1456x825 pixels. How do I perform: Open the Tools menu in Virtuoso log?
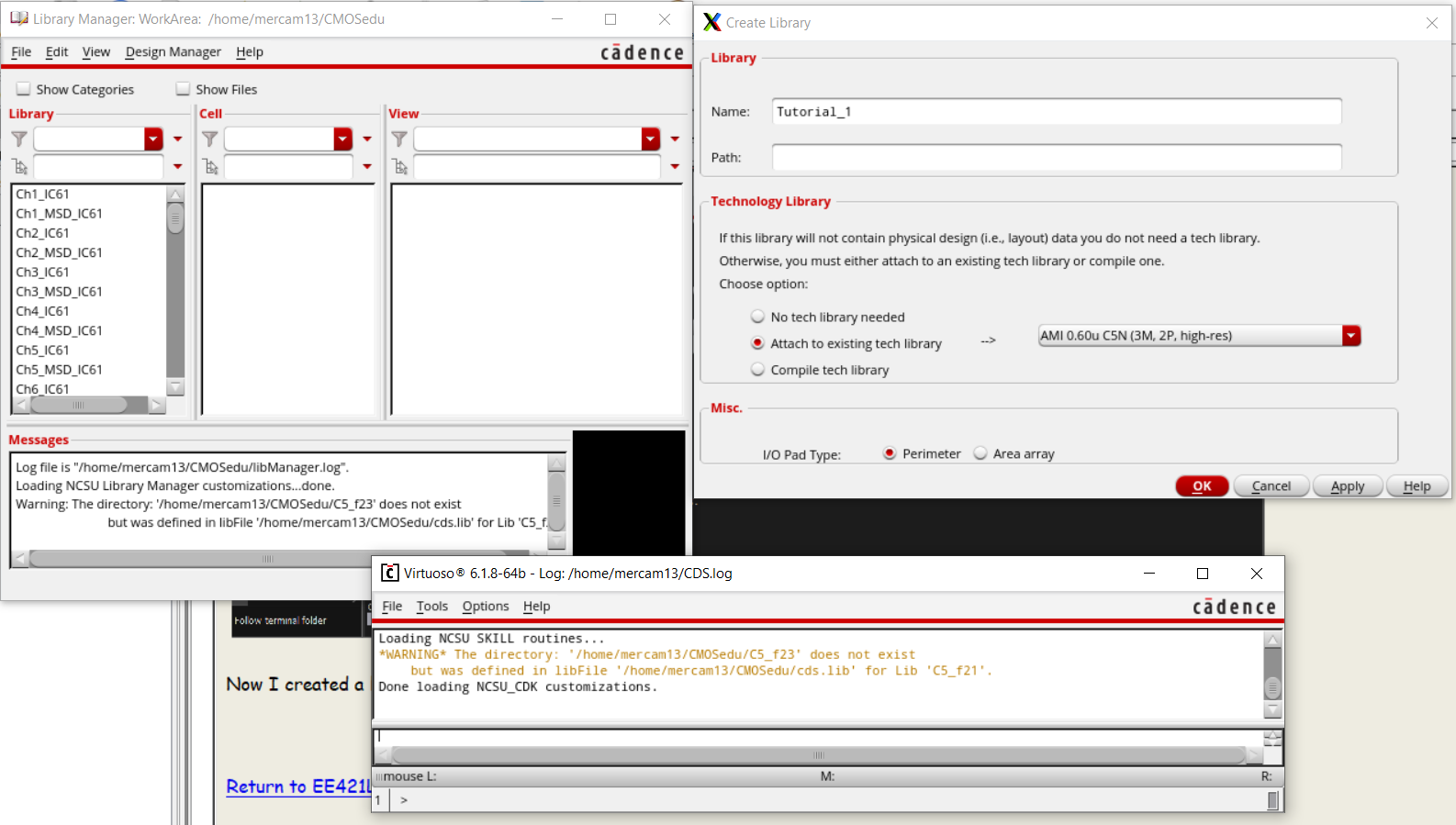(x=431, y=607)
